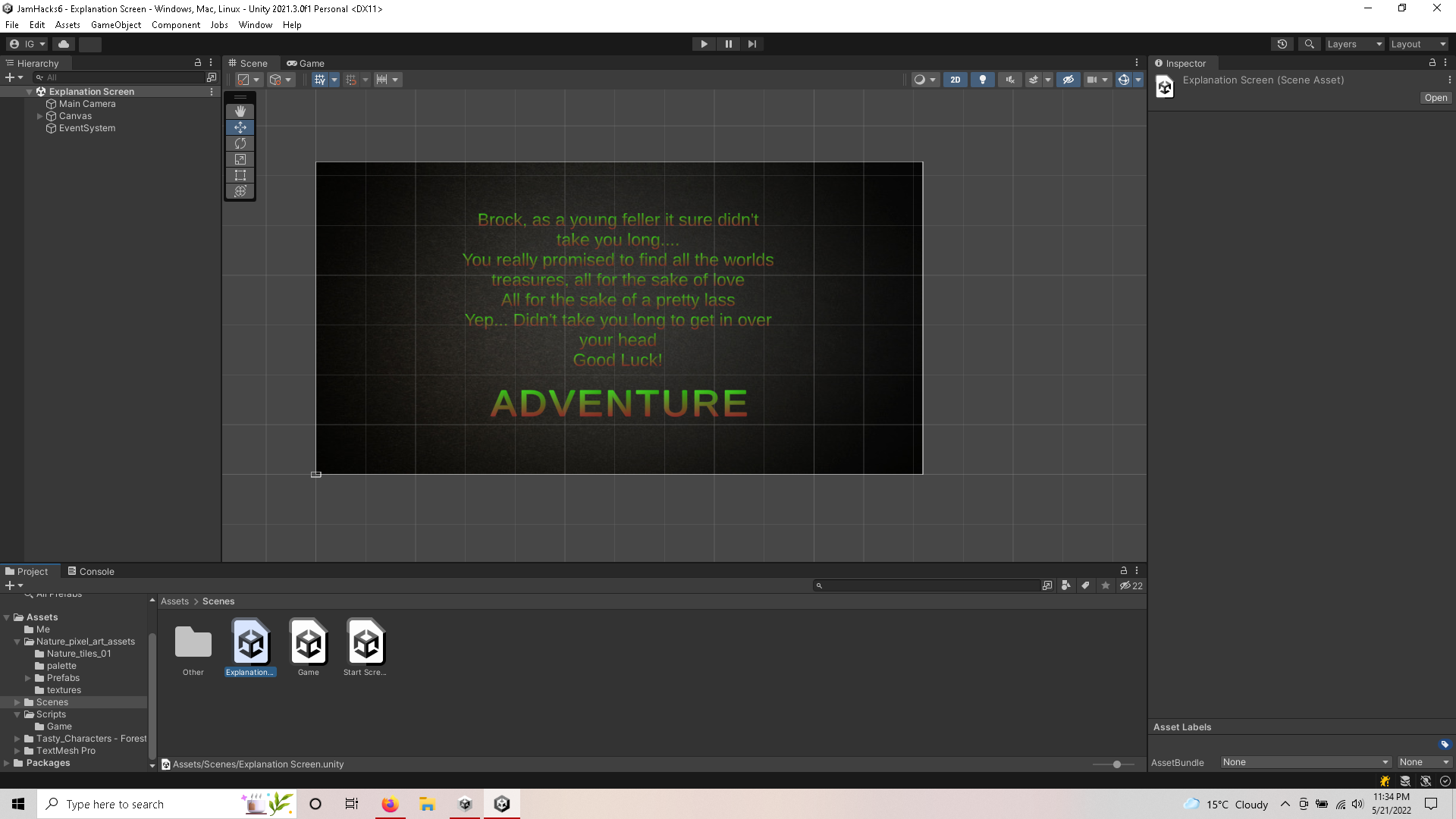Toggle scene audio mute button
1456x819 pixels.
(x=1009, y=80)
